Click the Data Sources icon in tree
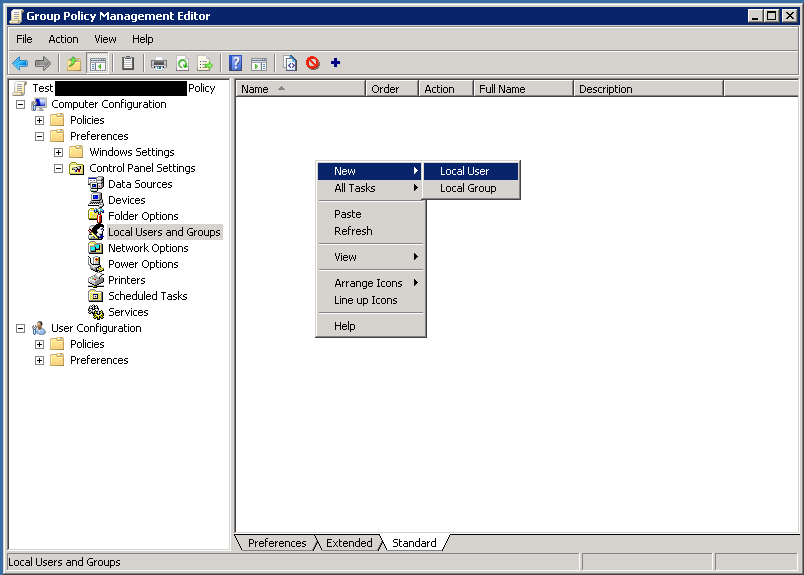Viewport: 804px width, 575px height. (96, 184)
